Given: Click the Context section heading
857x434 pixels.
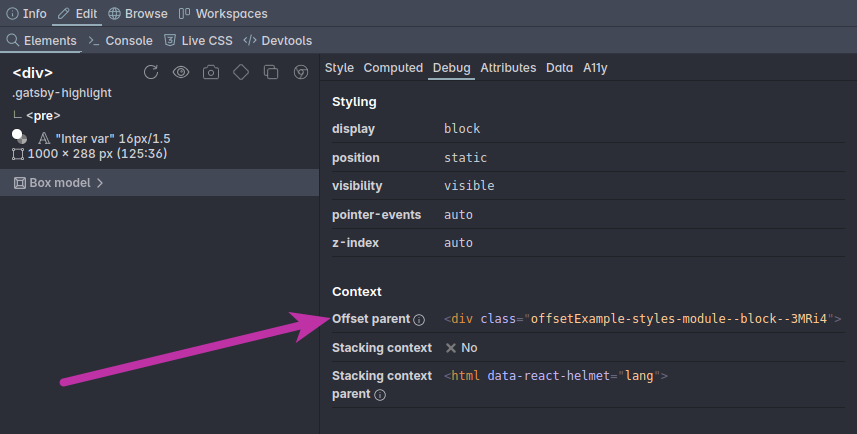Looking at the screenshot, I should pos(357,292).
